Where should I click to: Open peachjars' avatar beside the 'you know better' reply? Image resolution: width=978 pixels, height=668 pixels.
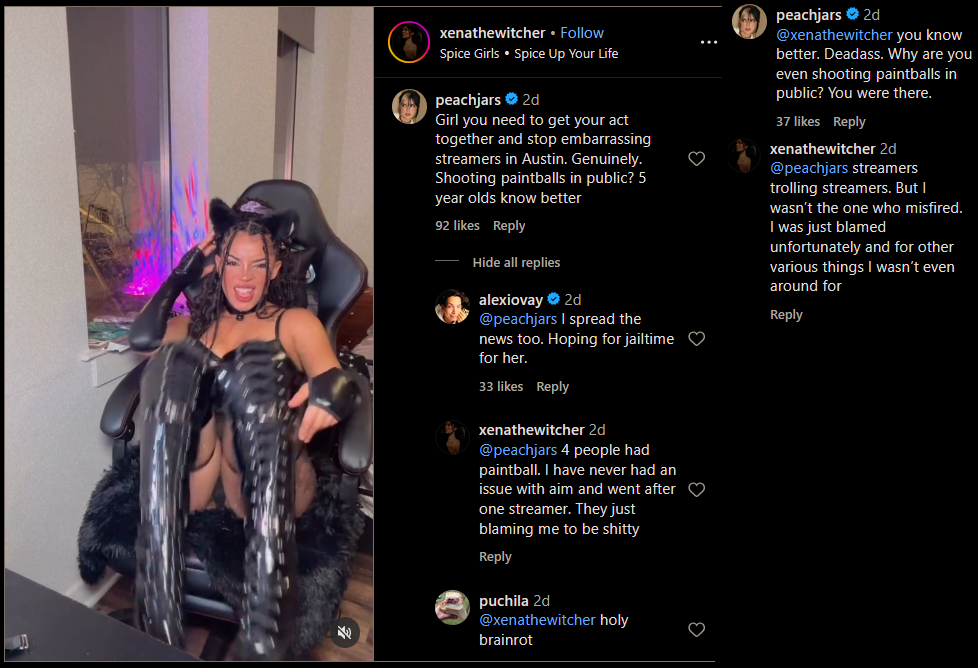coord(749,22)
